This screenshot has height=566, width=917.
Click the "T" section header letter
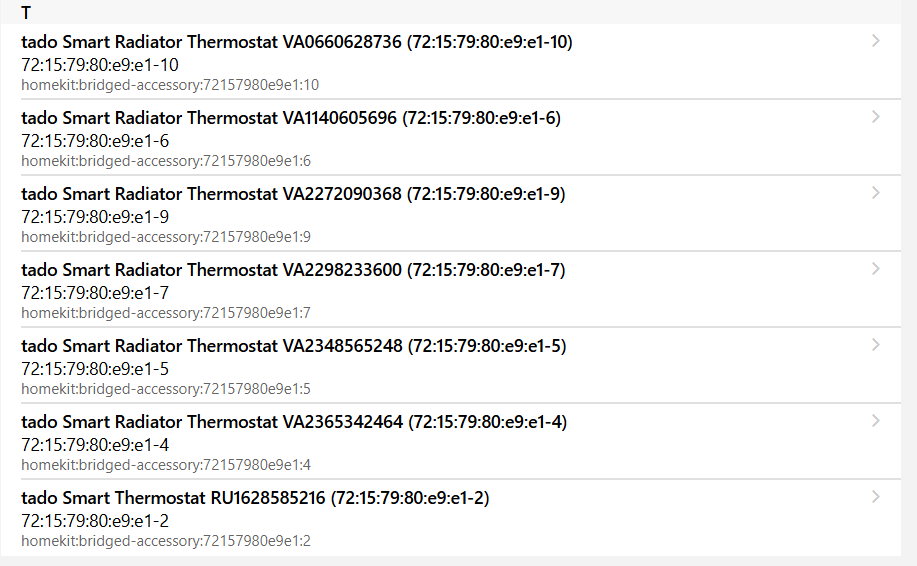pyautogui.click(x=26, y=13)
